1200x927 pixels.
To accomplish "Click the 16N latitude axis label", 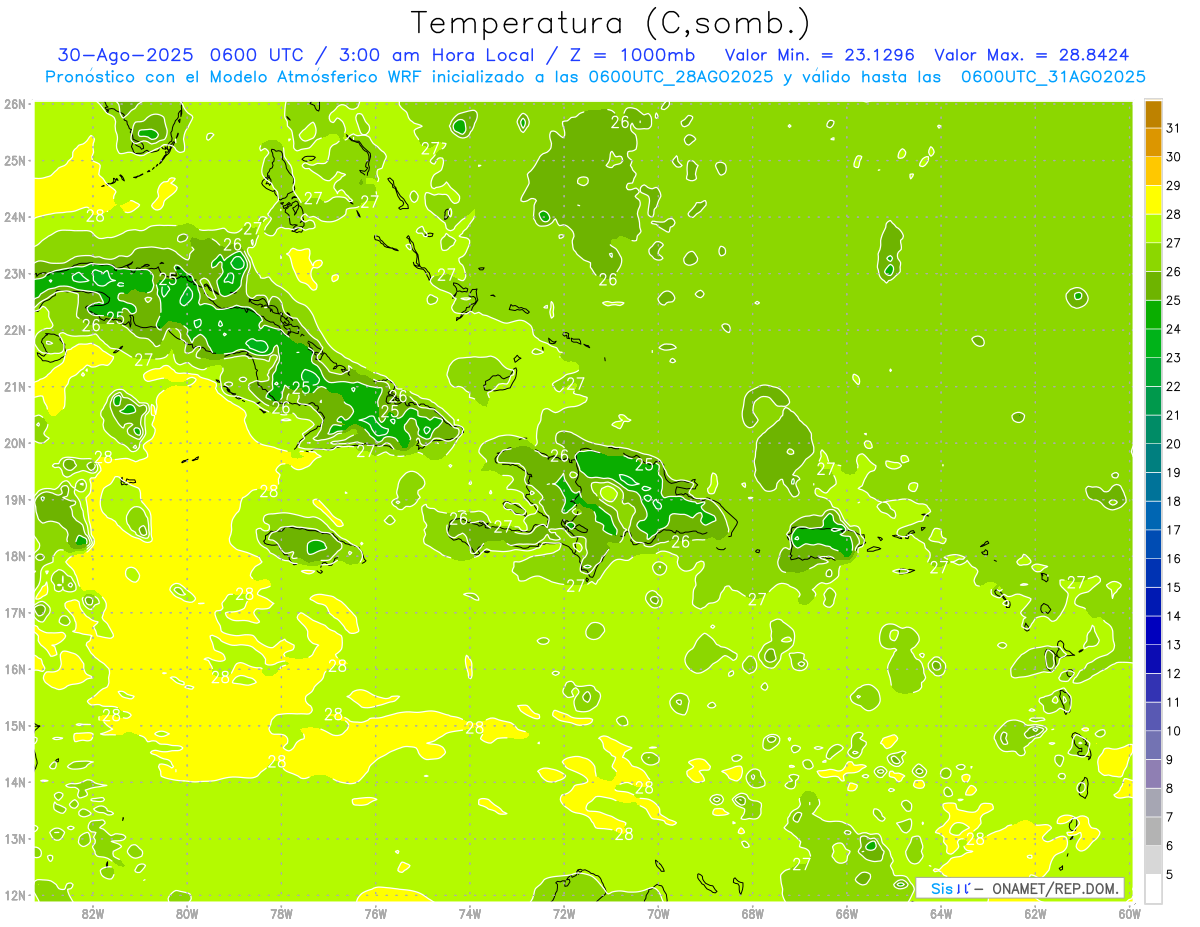I will (15, 669).
